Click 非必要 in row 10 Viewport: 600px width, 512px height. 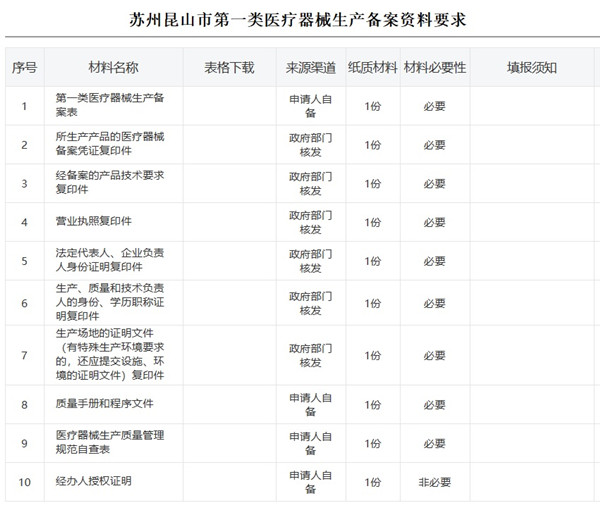pyautogui.click(x=435, y=482)
